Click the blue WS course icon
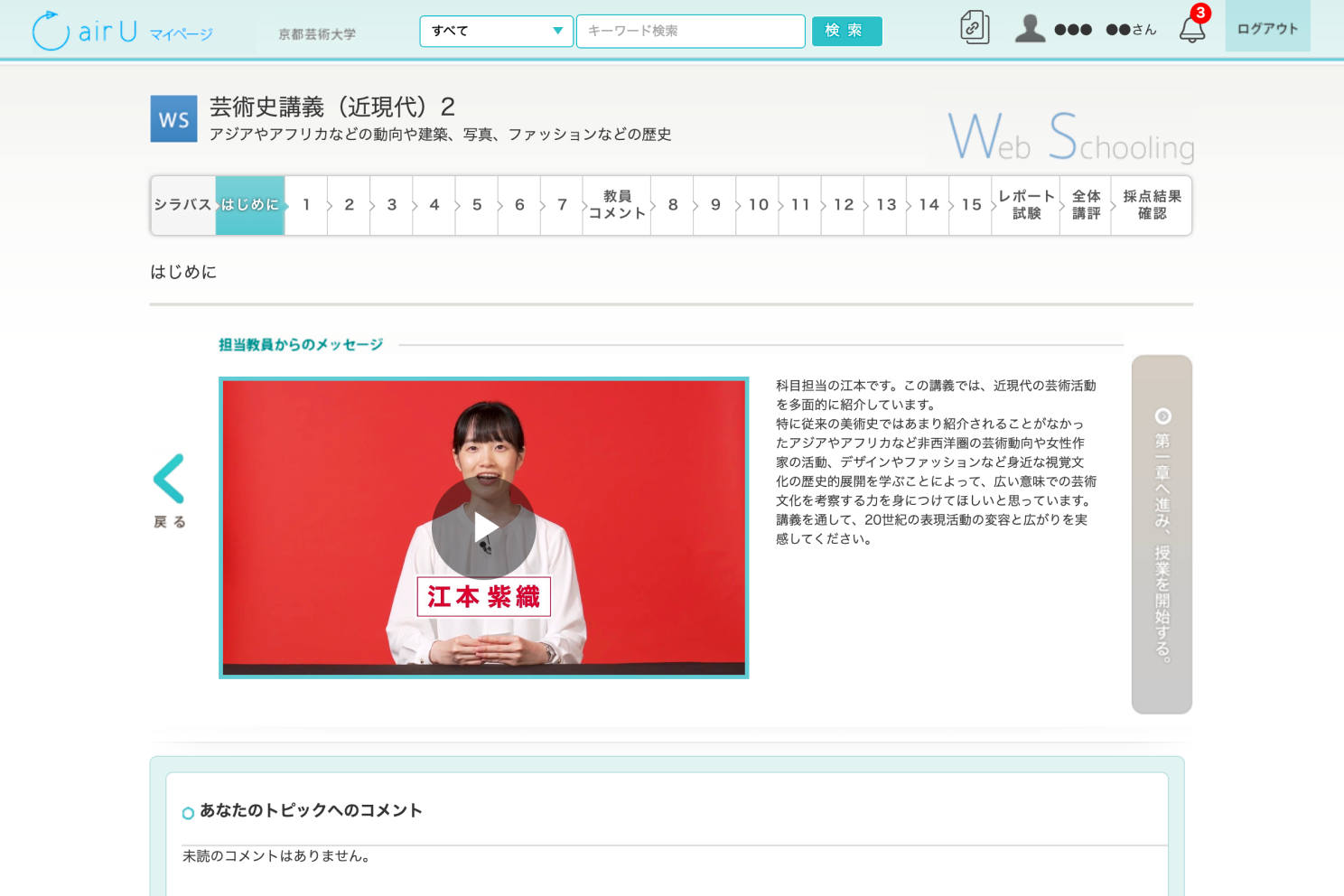 (x=173, y=119)
